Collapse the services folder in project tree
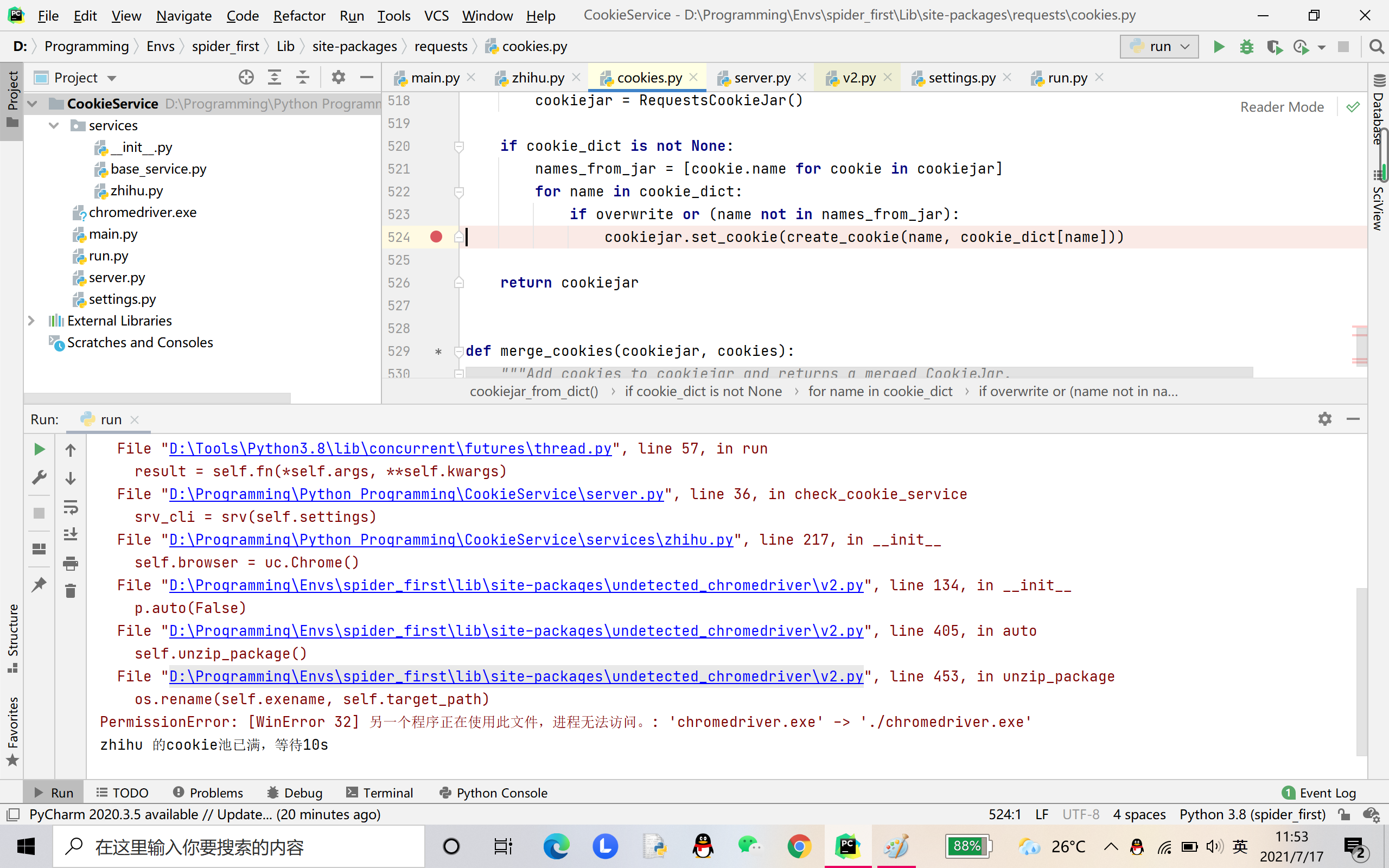This screenshot has width=1389, height=868. point(54,125)
